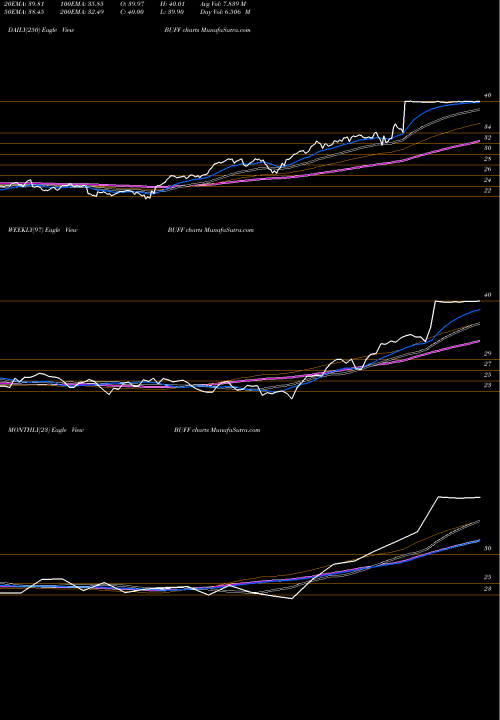Screen dimensions: 500x720
Task: Click the close price C: value
Action: pos(134,12)
